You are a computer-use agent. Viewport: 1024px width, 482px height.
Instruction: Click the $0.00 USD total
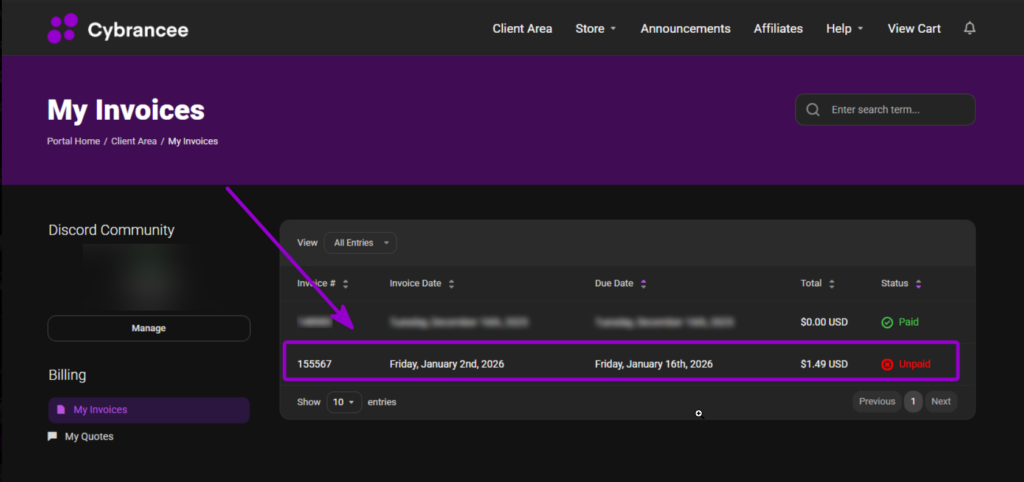(x=824, y=322)
